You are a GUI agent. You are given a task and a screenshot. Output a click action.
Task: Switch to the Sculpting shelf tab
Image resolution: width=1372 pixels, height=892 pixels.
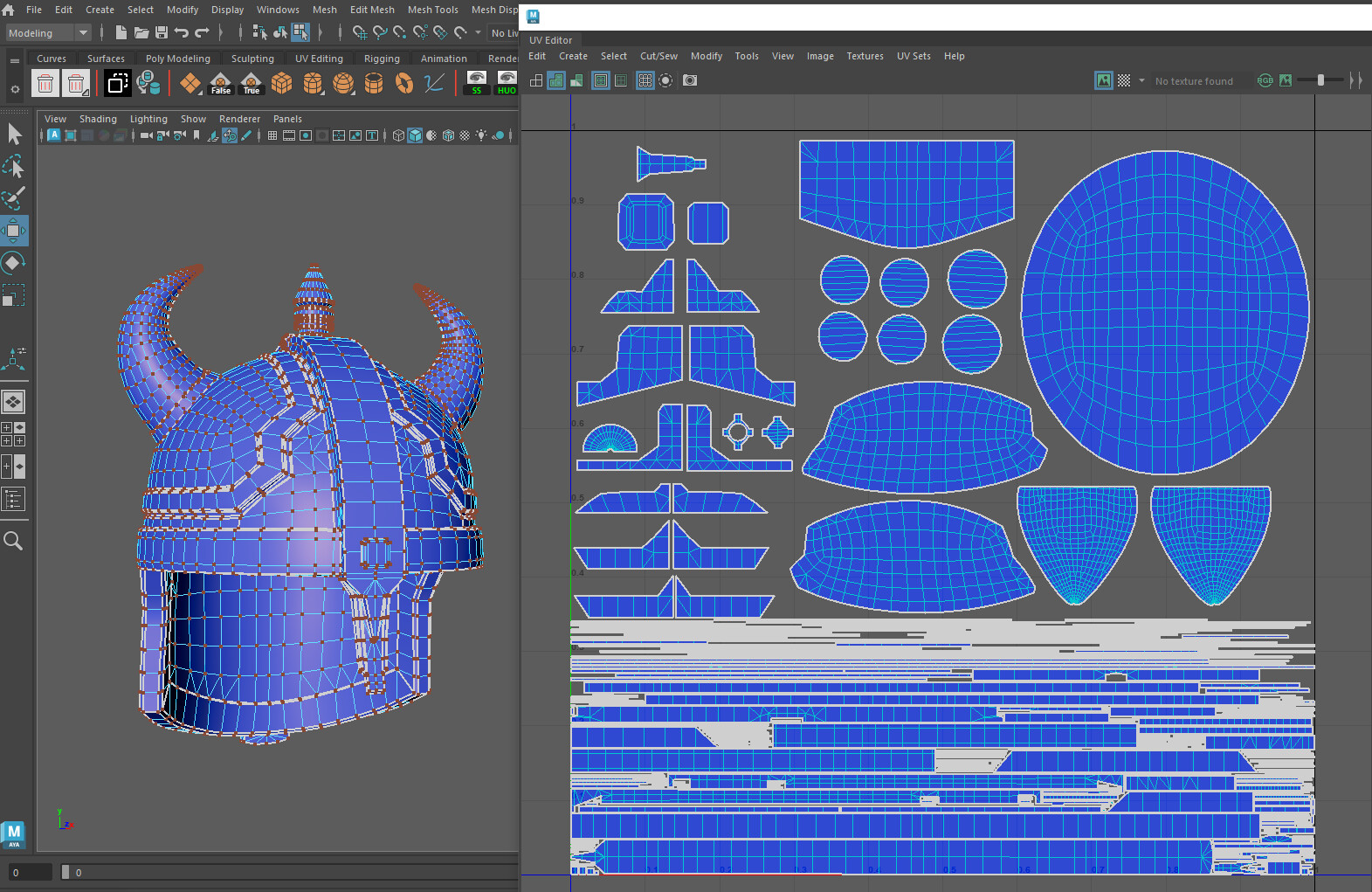[x=252, y=59]
